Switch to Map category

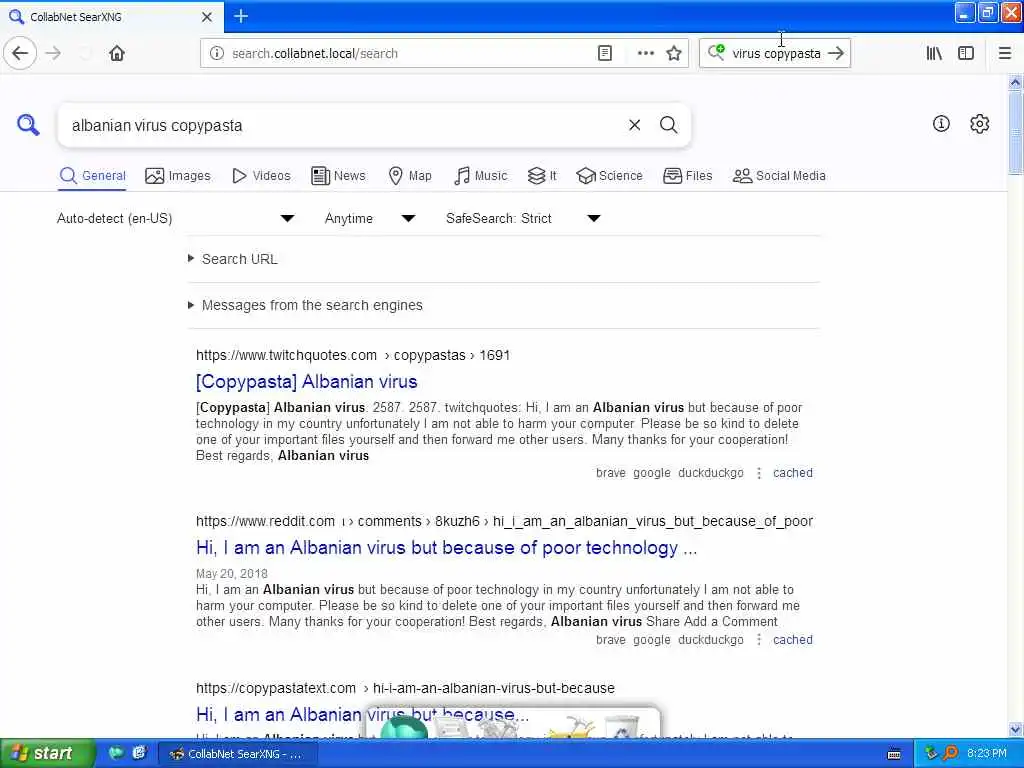(x=410, y=176)
